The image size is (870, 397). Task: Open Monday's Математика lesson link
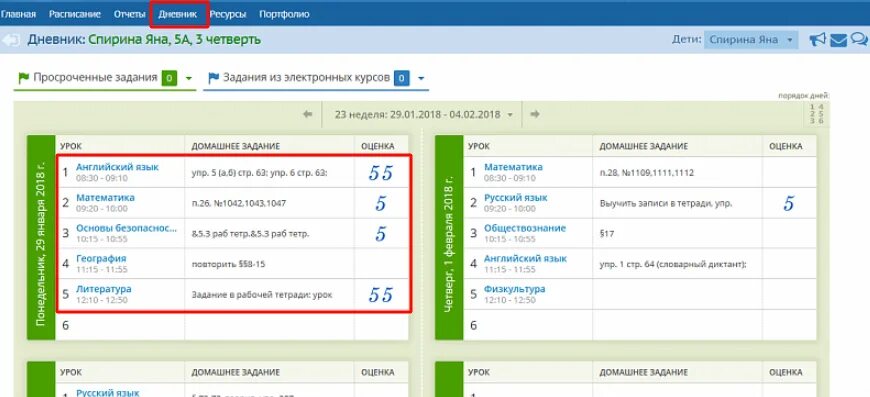click(x=105, y=197)
